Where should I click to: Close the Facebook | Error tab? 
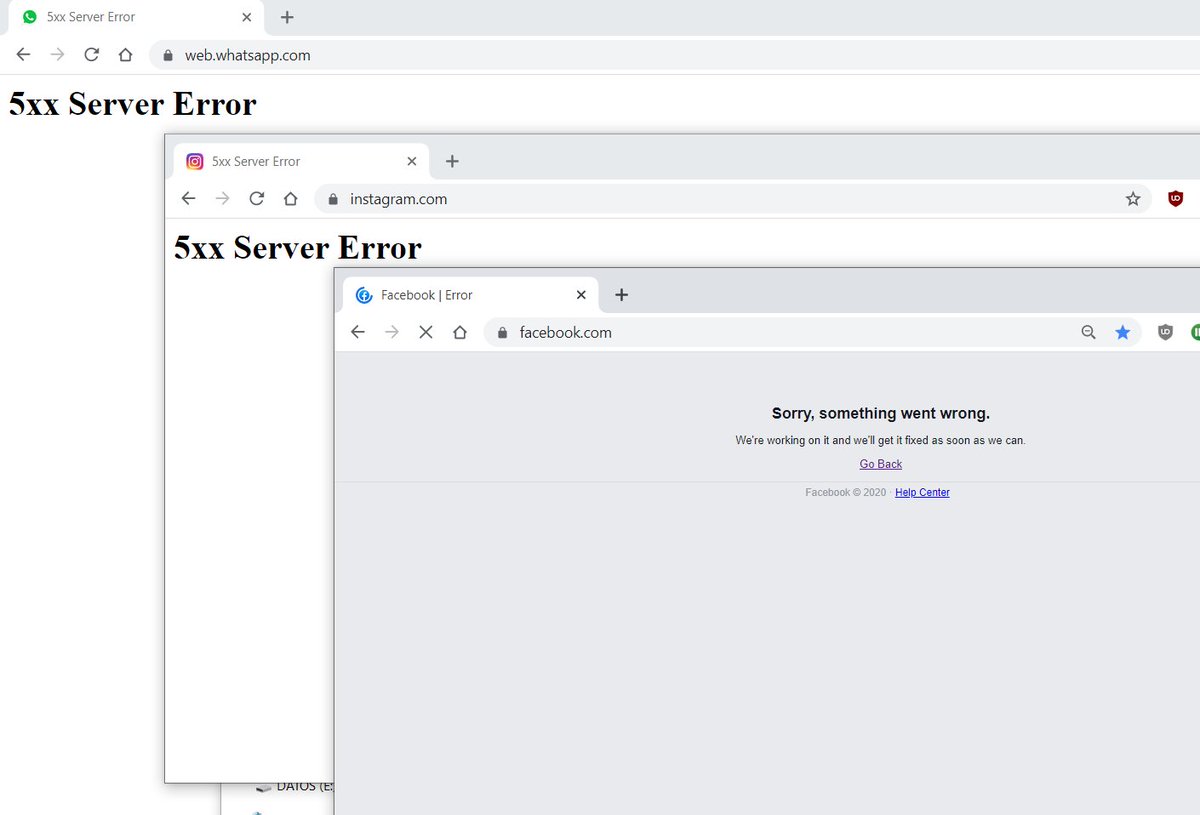tap(581, 295)
